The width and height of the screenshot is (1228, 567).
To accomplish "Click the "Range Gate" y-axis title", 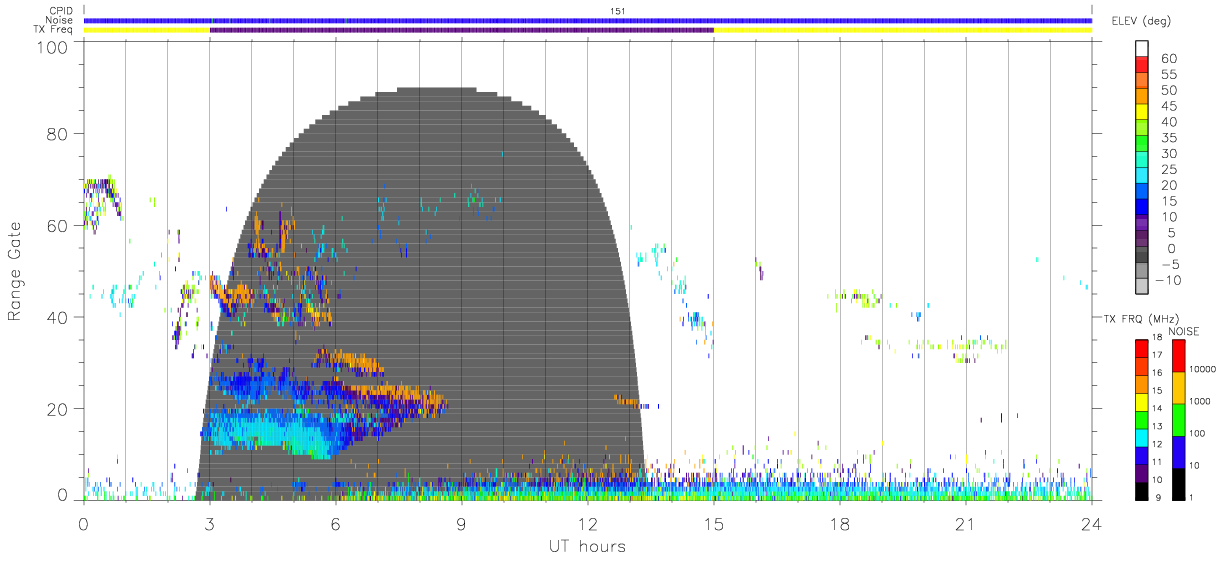I will click(x=16, y=271).
